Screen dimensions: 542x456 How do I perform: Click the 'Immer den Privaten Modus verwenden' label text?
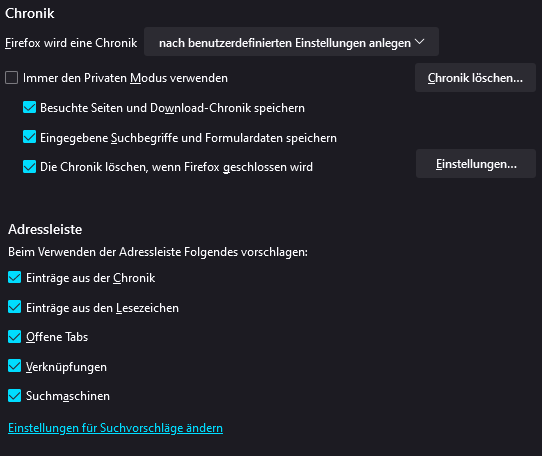pos(125,78)
